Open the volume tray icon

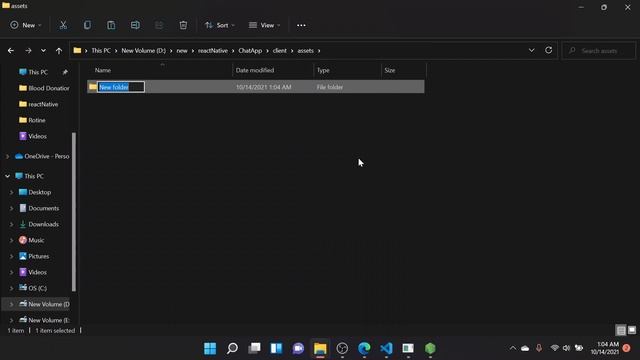(x=566, y=348)
